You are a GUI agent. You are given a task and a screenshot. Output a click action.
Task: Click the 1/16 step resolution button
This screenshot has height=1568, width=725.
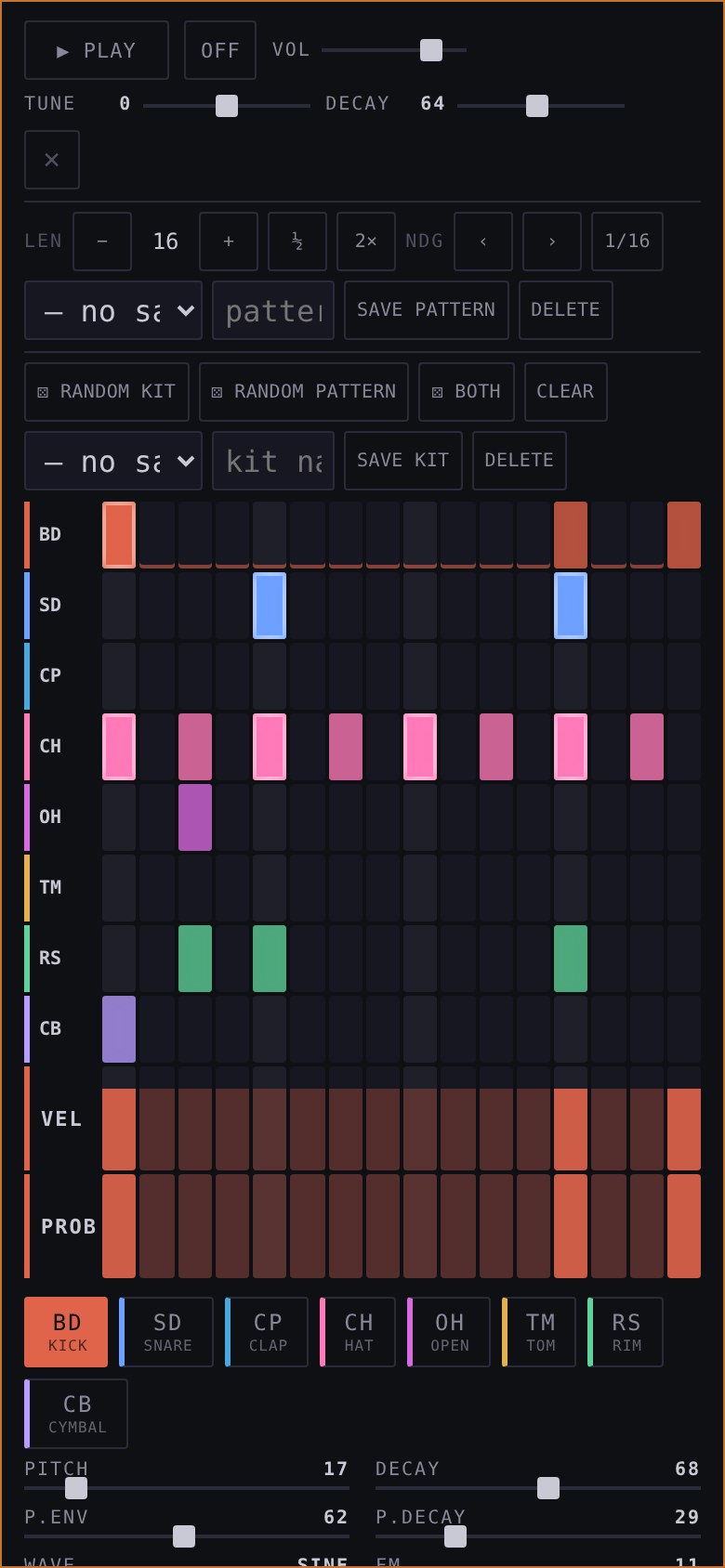click(627, 242)
